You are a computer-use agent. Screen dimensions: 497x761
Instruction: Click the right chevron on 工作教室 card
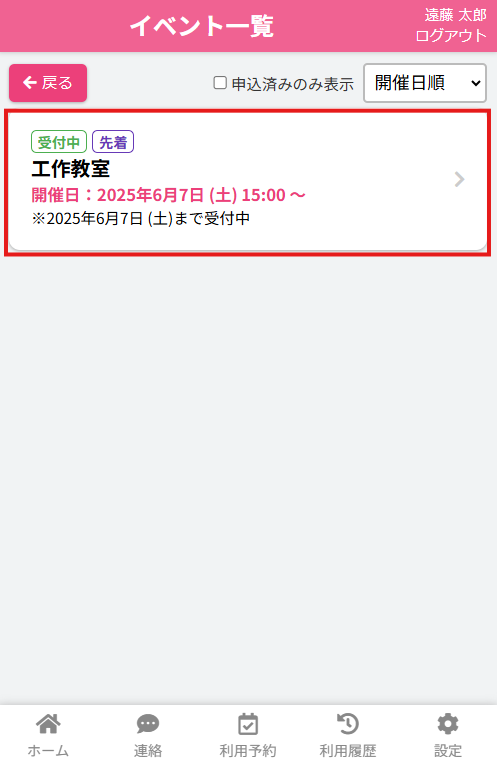(459, 180)
